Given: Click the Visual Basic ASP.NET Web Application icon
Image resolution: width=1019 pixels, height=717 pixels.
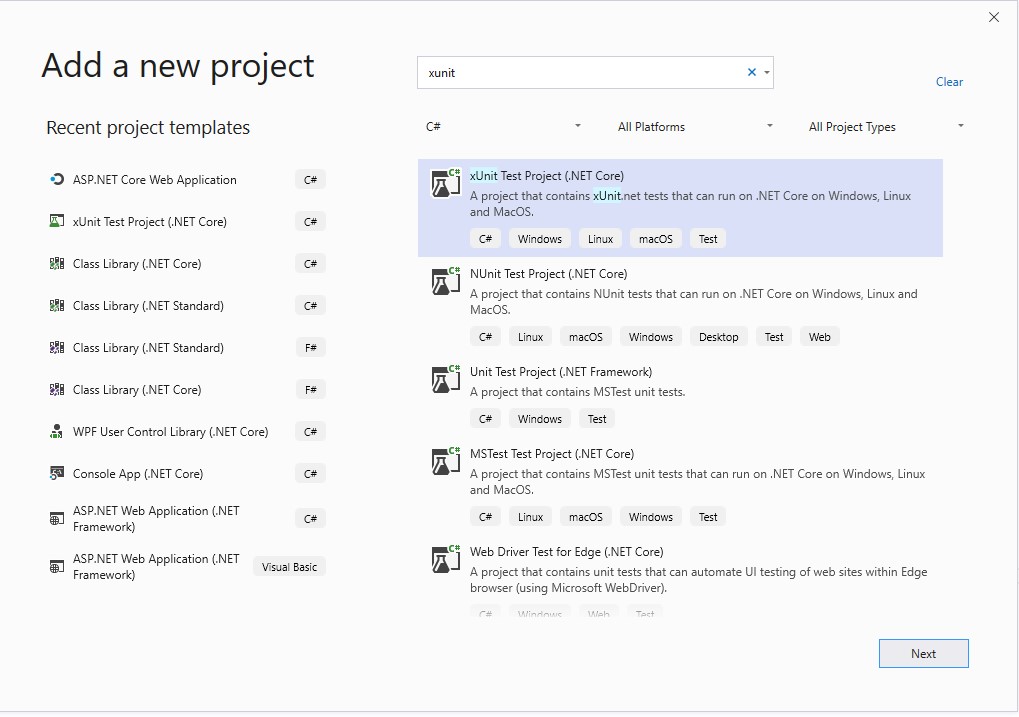Looking at the screenshot, I should (57, 567).
